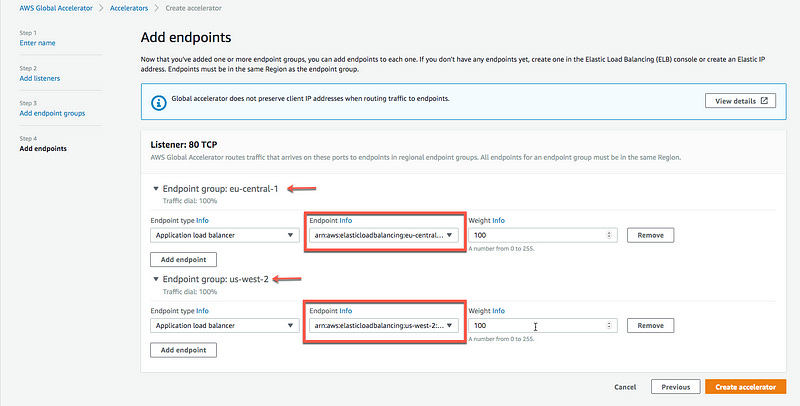Image resolution: width=800 pixels, height=406 pixels.
Task: Open Endpoint type Info link for eu-central-1
Action: 203,220
